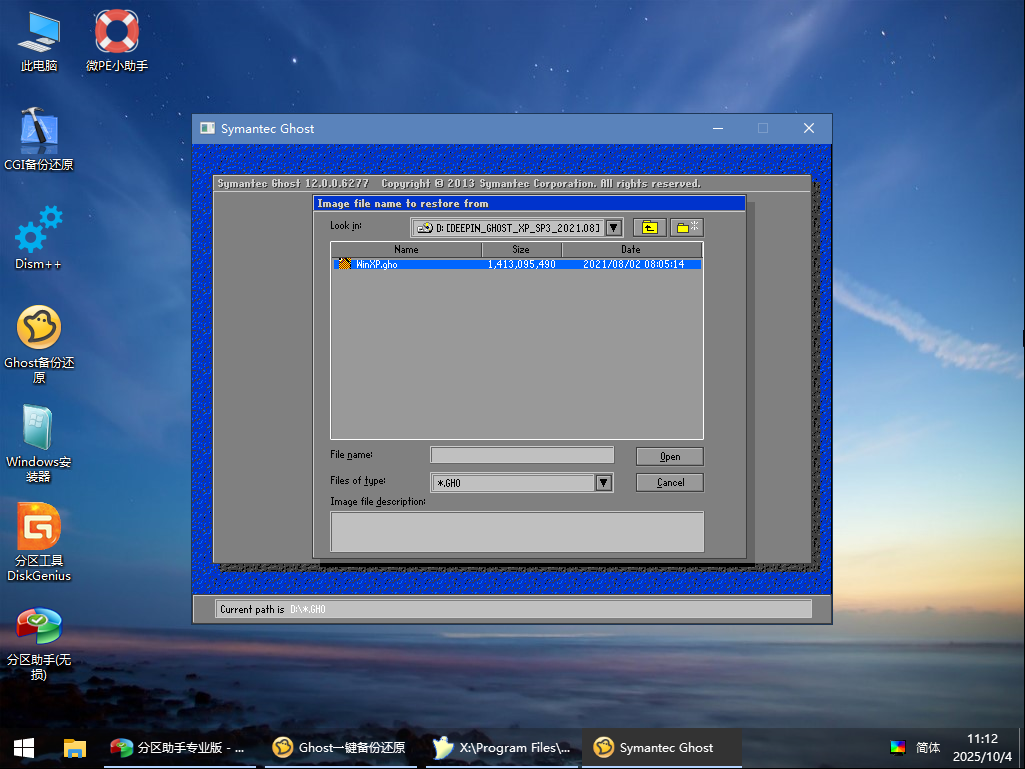Open the Ghost备份还原 desktop icon

39,344
